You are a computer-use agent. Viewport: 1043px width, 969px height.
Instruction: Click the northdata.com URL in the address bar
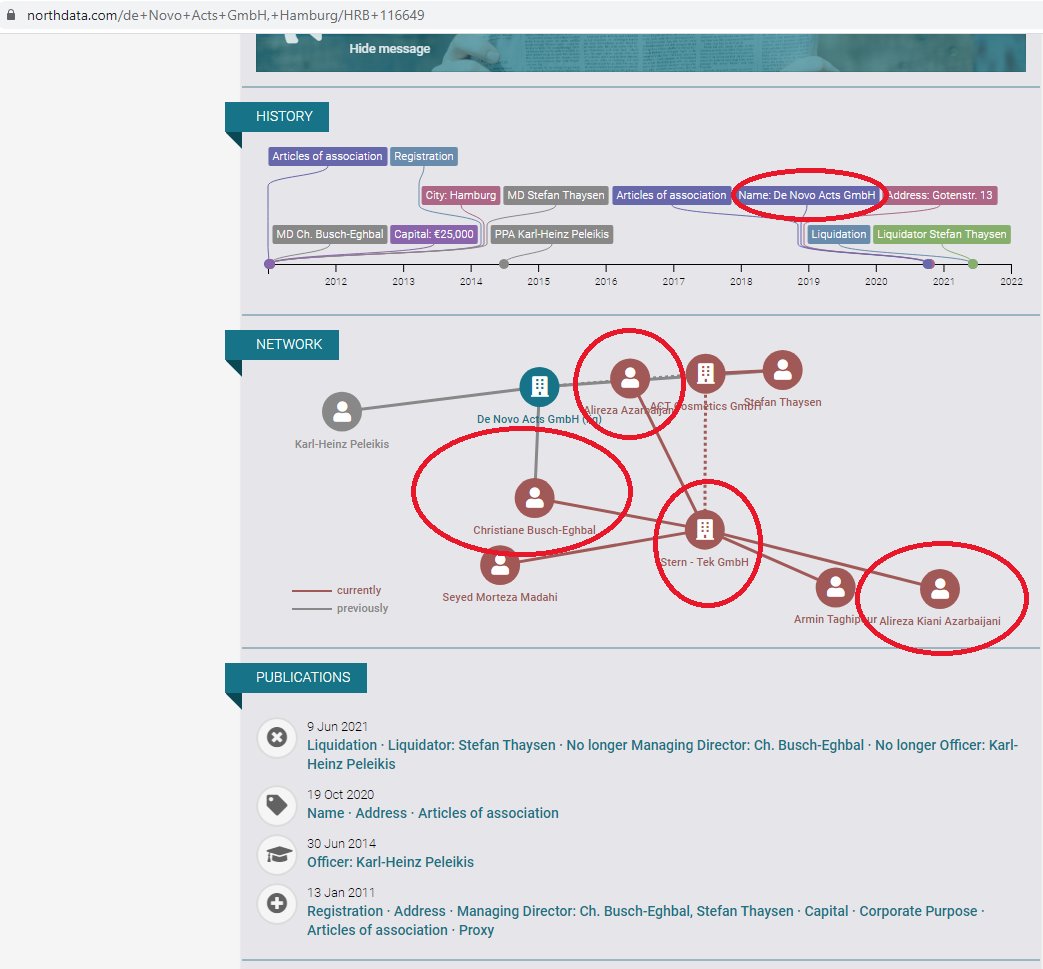225,15
